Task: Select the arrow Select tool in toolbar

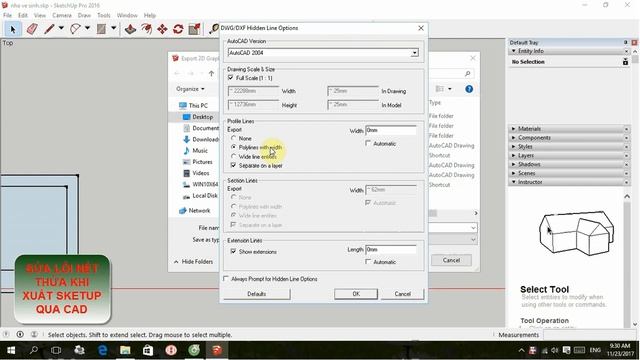Action: (13, 29)
